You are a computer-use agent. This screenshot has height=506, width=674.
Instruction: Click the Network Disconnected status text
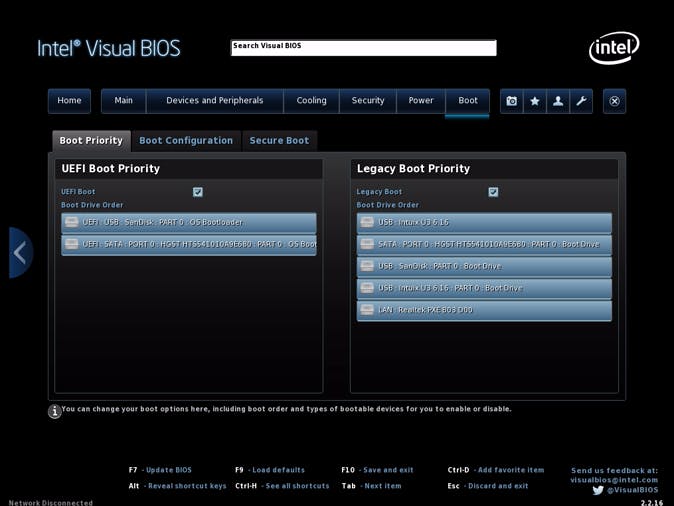click(x=50, y=503)
